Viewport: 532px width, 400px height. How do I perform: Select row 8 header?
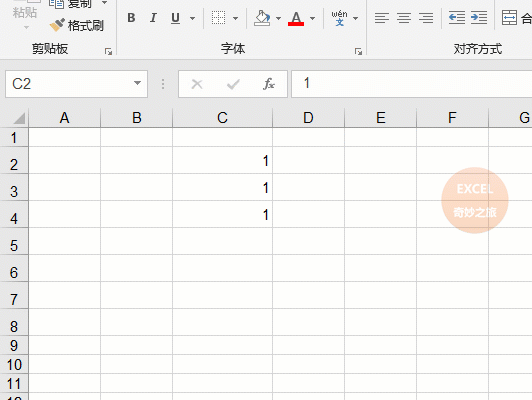pyautogui.click(x=14, y=323)
